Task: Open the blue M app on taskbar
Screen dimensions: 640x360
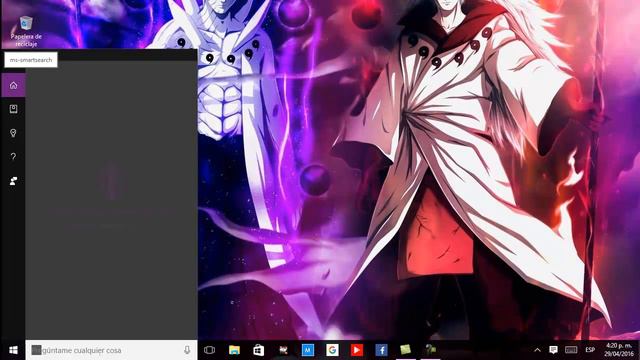Action: coord(308,350)
